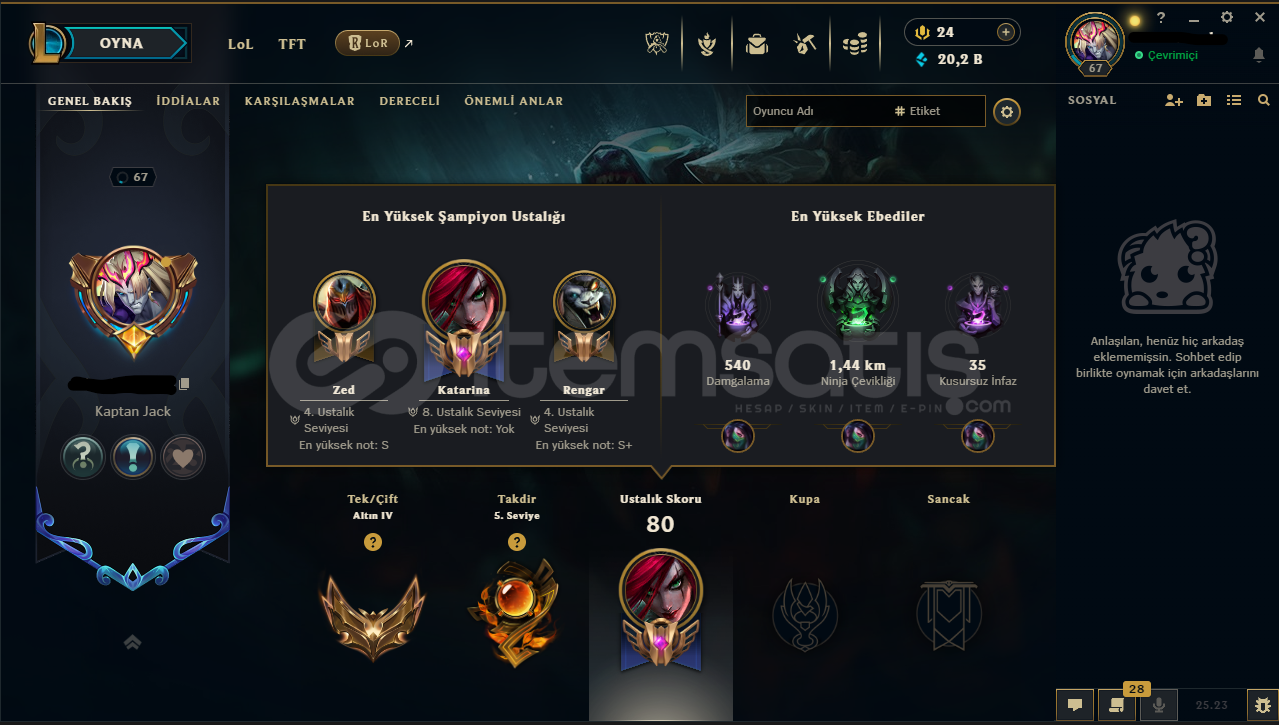Open the Store coins icon
This screenshot has width=1279, height=725.
click(854, 44)
